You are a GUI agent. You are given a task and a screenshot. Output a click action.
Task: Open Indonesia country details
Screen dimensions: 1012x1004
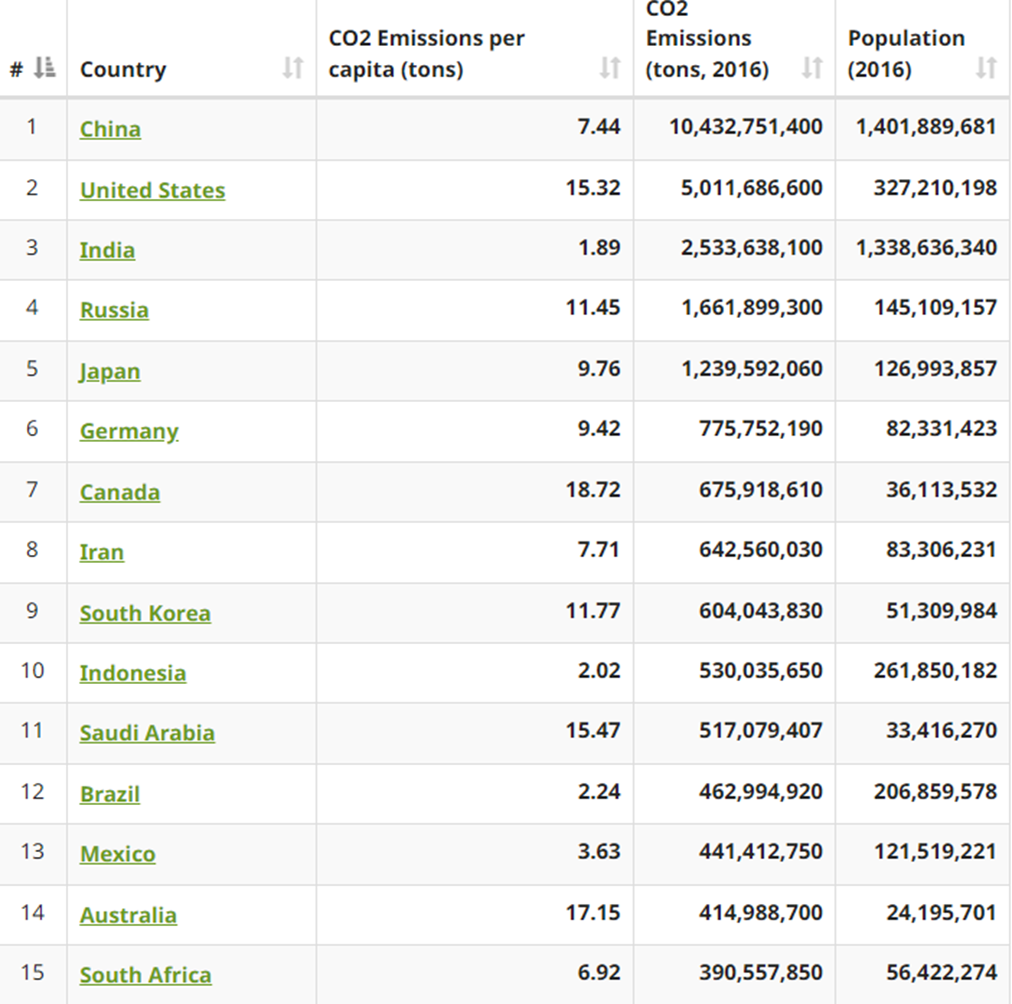(133, 673)
